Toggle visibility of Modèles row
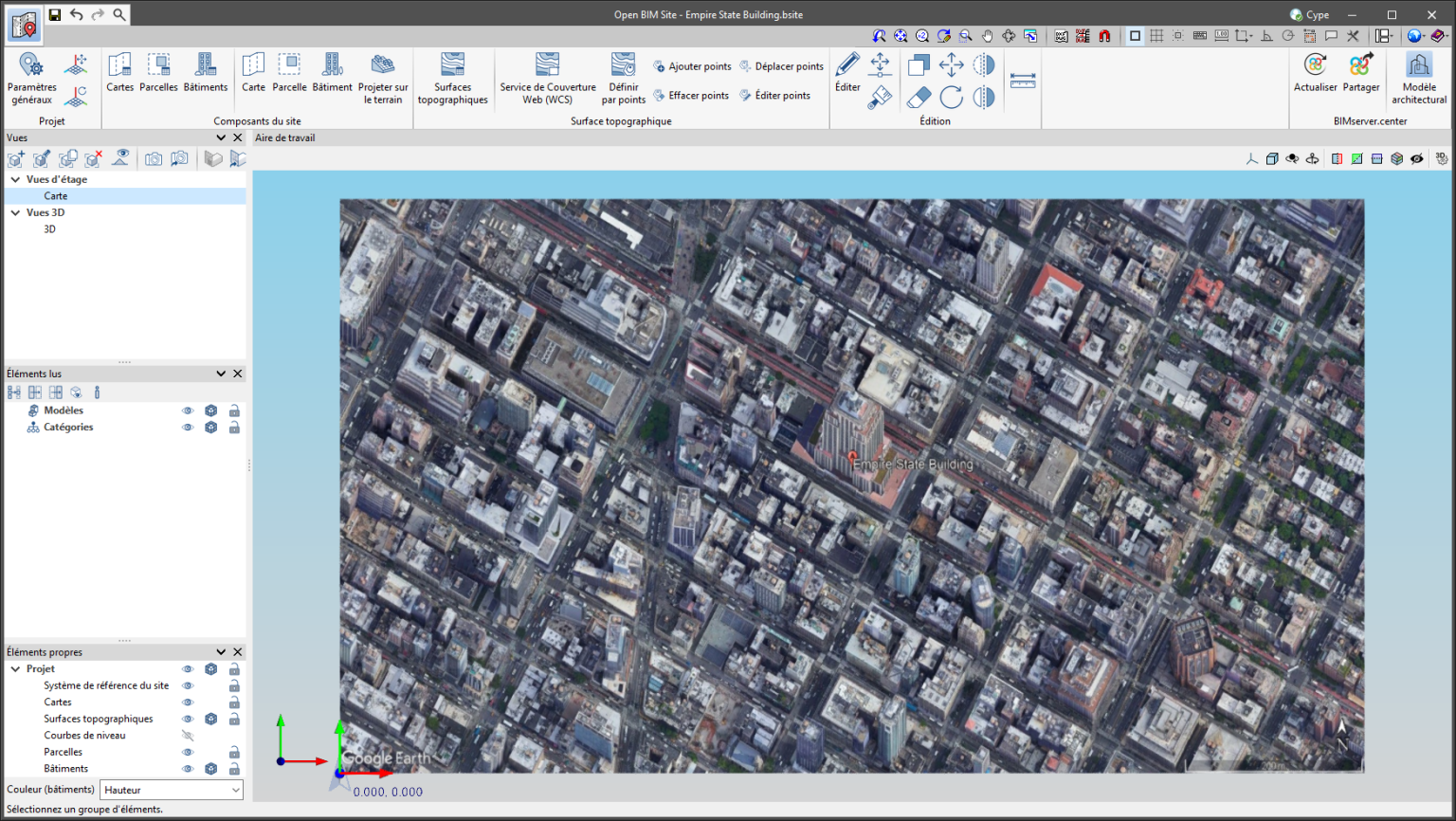Image resolution: width=1456 pixels, height=821 pixels. (x=188, y=410)
